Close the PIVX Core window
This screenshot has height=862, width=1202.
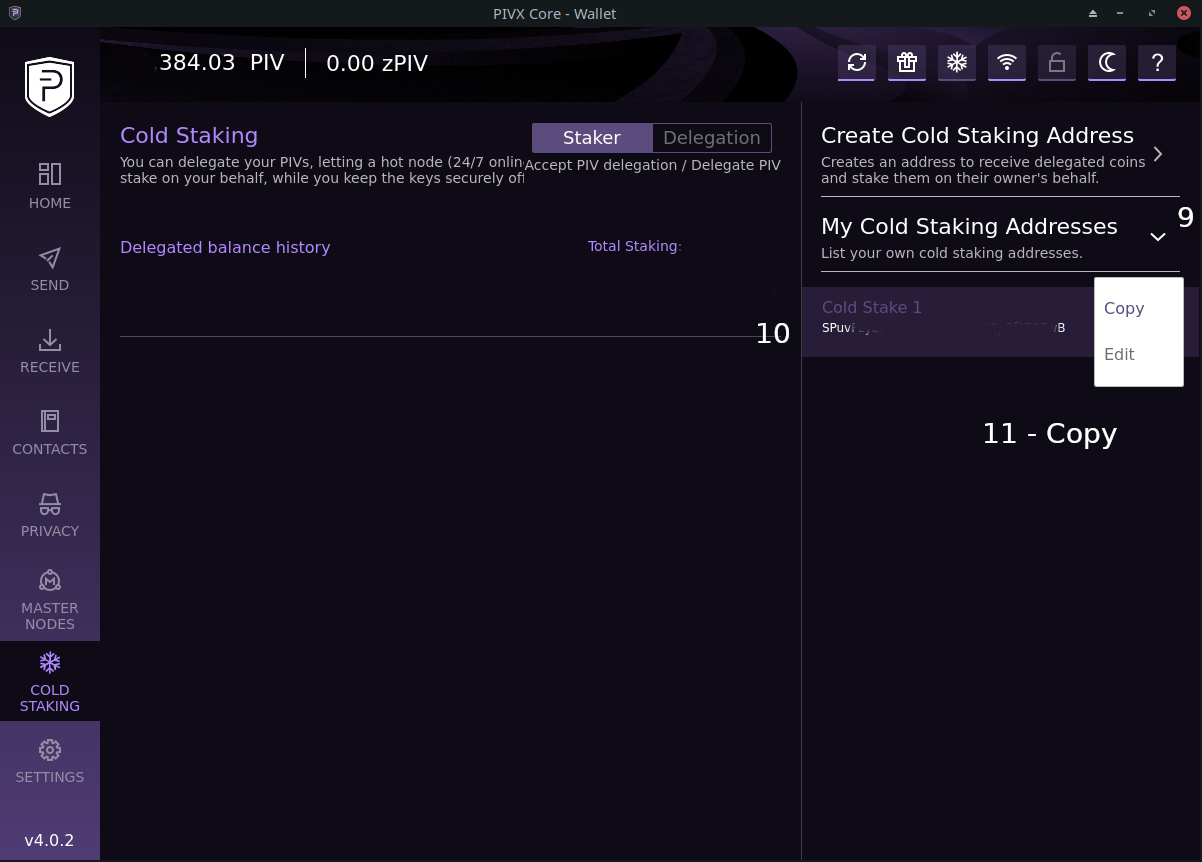1183,13
